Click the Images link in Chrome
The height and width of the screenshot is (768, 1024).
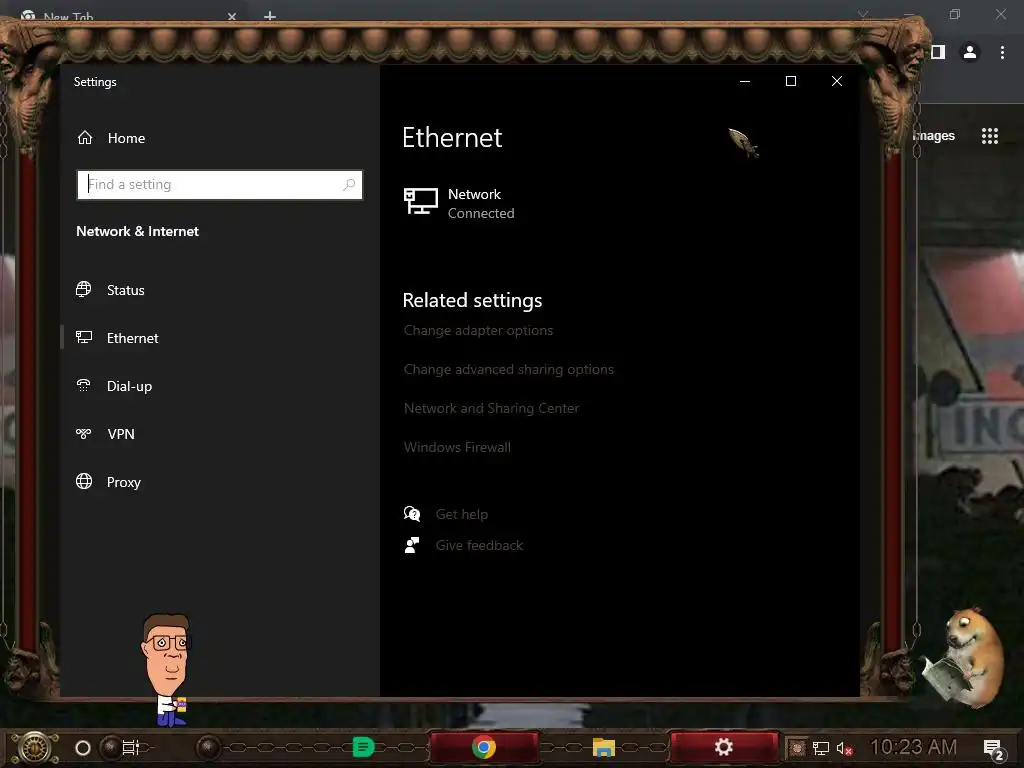point(935,136)
